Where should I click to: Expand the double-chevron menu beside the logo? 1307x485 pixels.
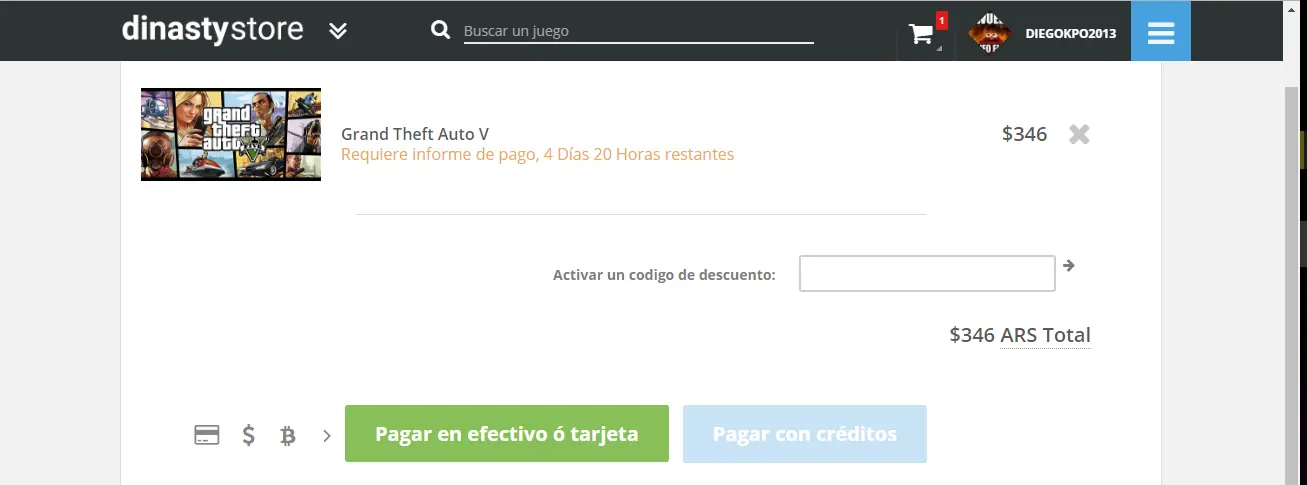pos(338,31)
